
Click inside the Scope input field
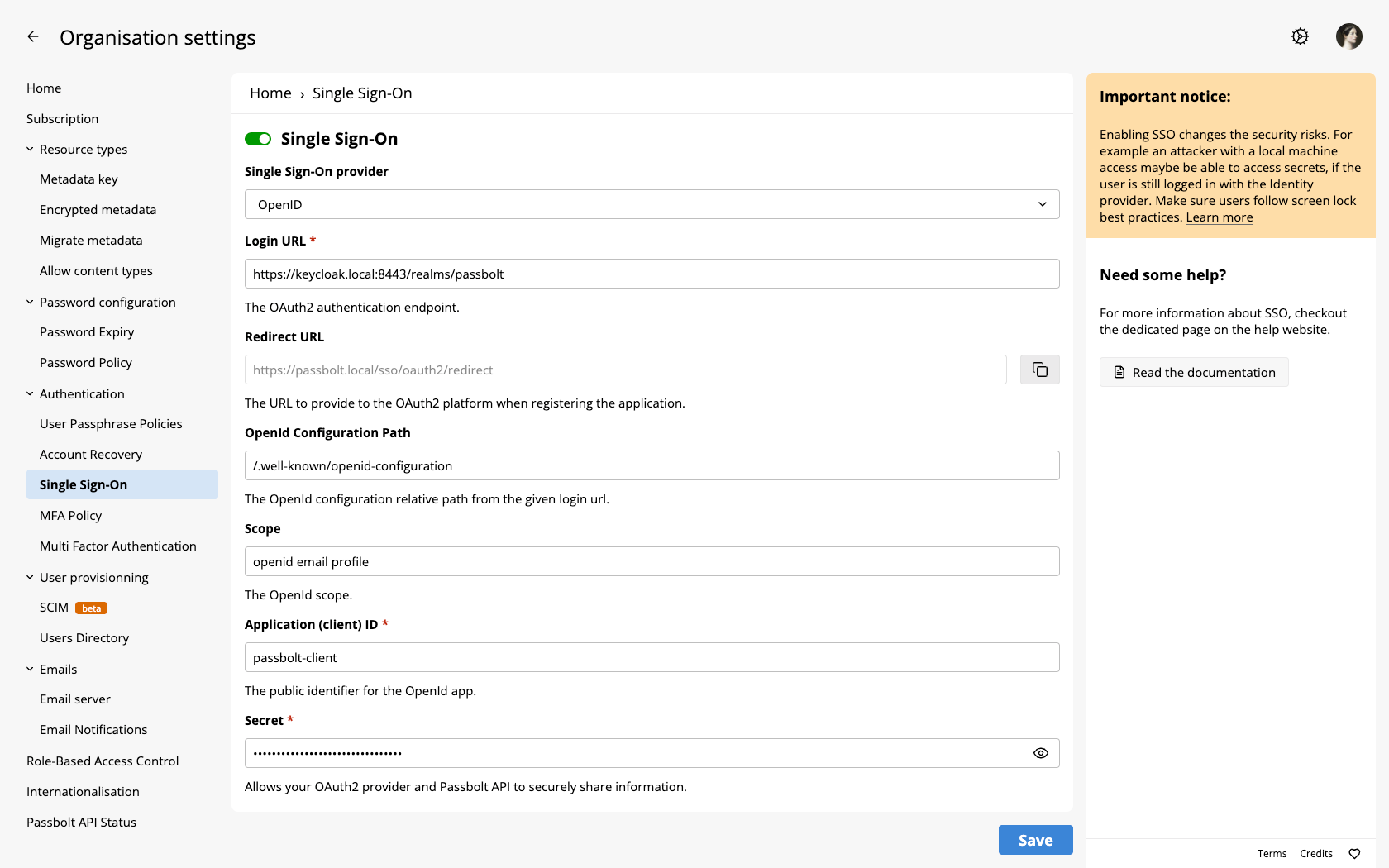(x=652, y=561)
